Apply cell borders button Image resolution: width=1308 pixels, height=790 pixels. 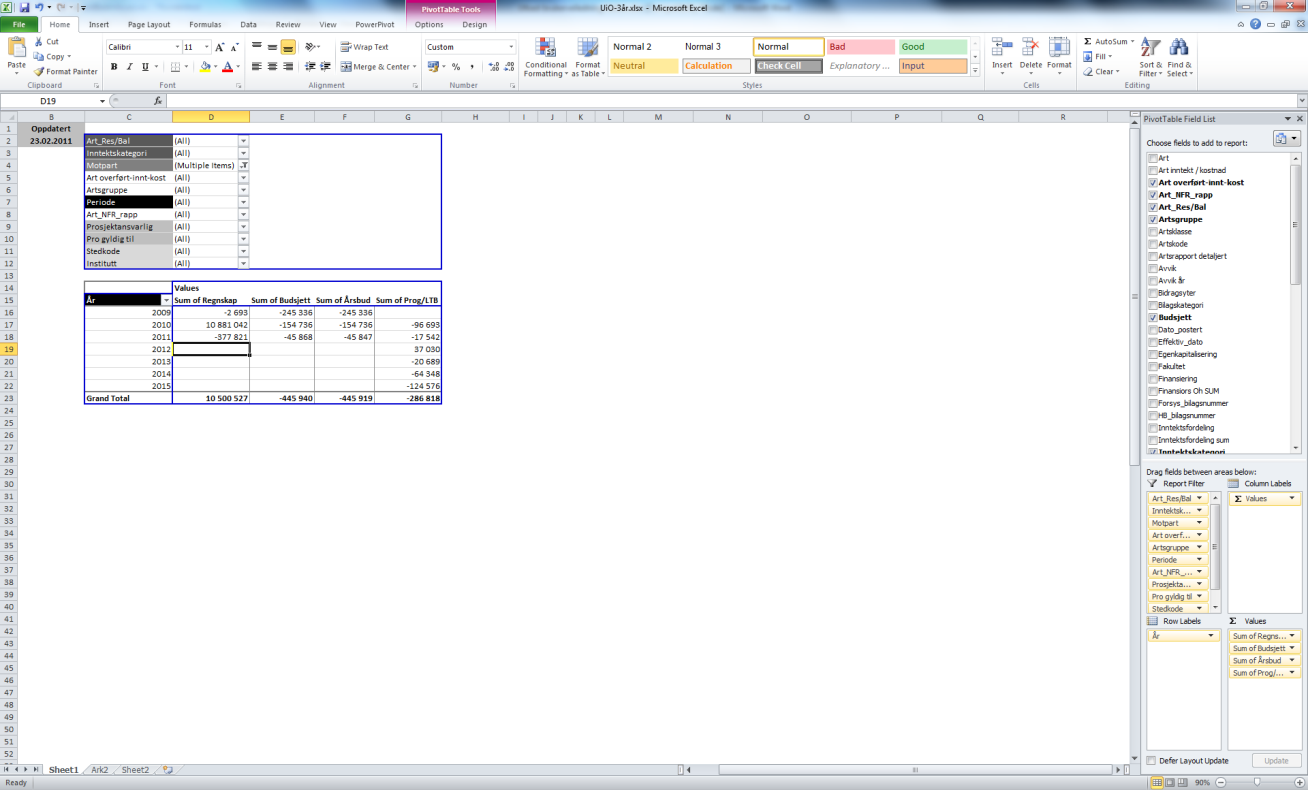(175, 67)
